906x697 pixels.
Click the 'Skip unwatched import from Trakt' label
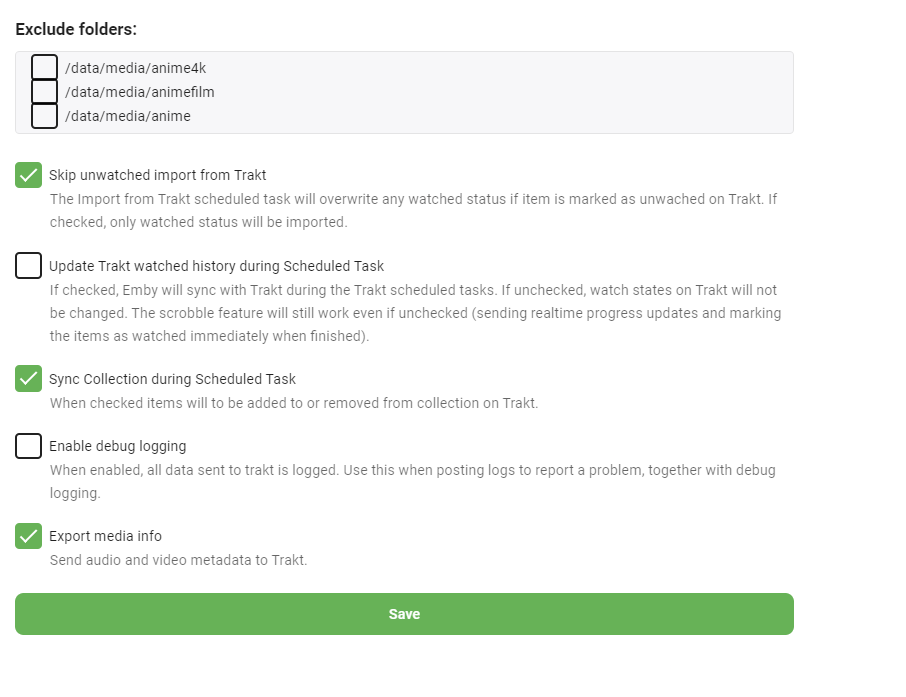[157, 175]
